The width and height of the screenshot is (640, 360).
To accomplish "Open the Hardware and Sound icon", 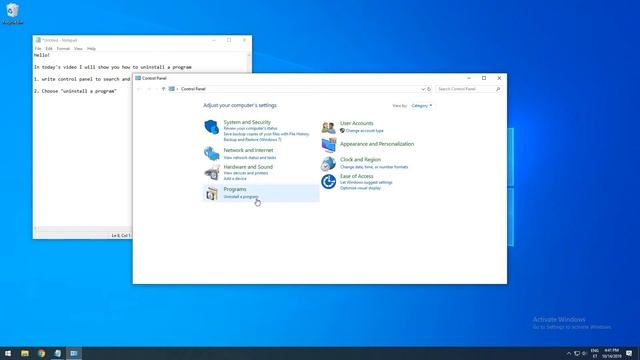I will coord(211,173).
